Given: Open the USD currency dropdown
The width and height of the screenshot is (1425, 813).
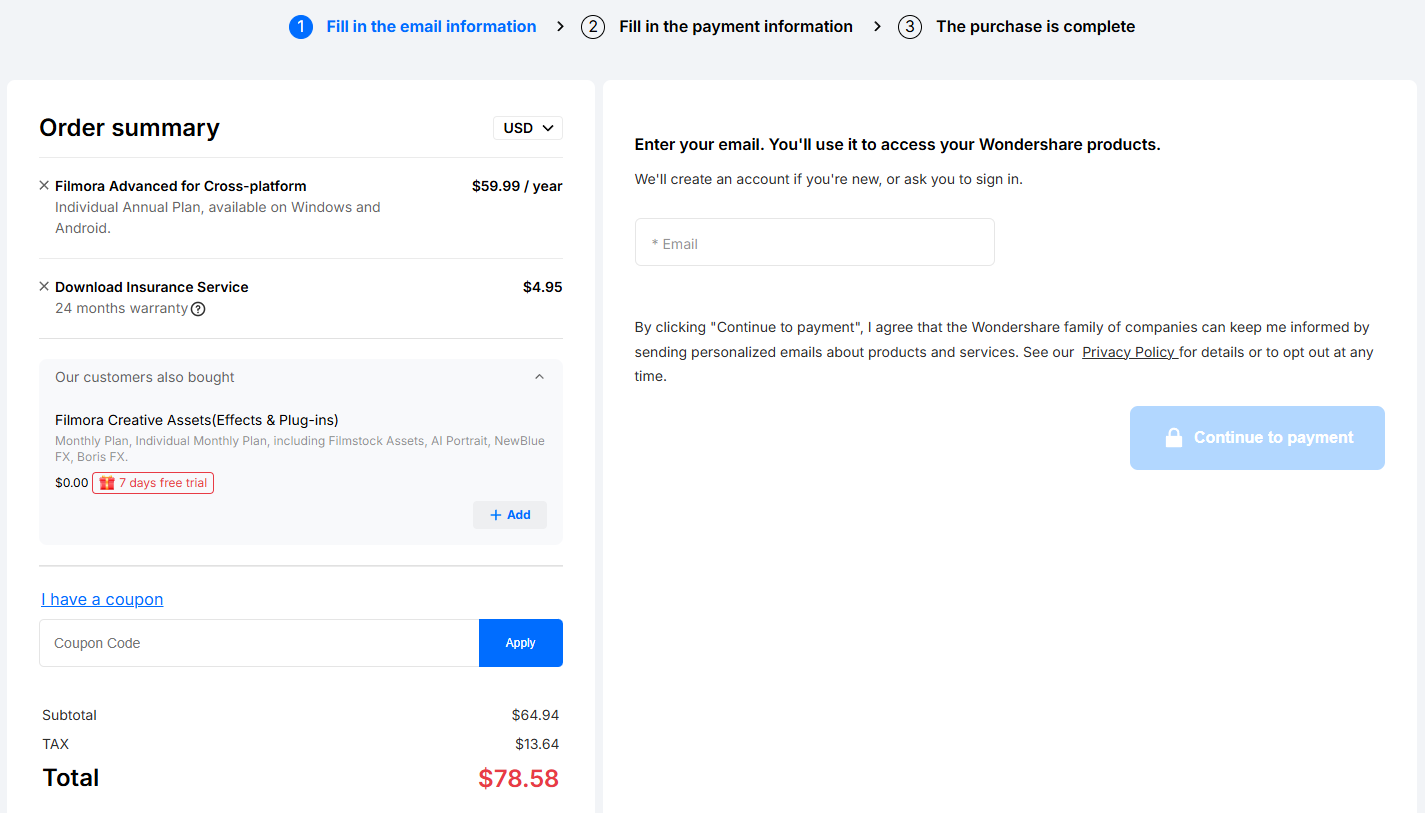Looking at the screenshot, I should click(x=528, y=128).
